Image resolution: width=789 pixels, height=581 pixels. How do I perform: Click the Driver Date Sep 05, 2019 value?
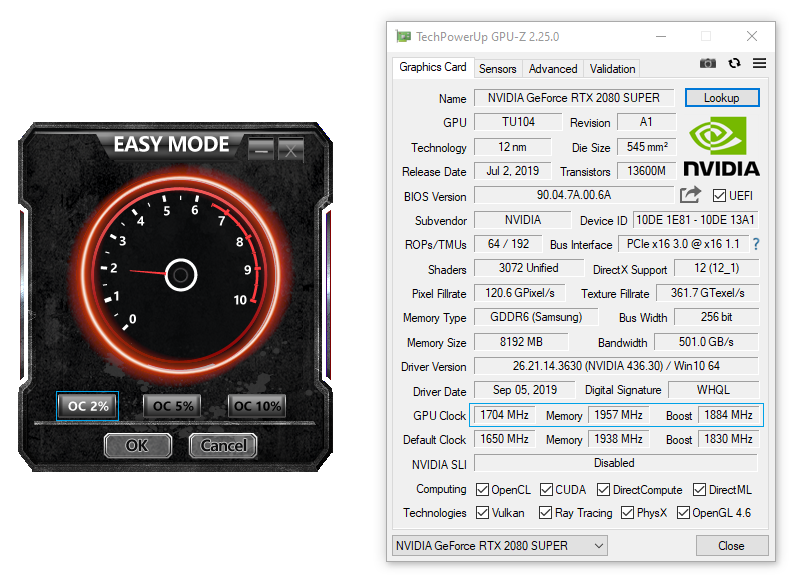pos(525,390)
